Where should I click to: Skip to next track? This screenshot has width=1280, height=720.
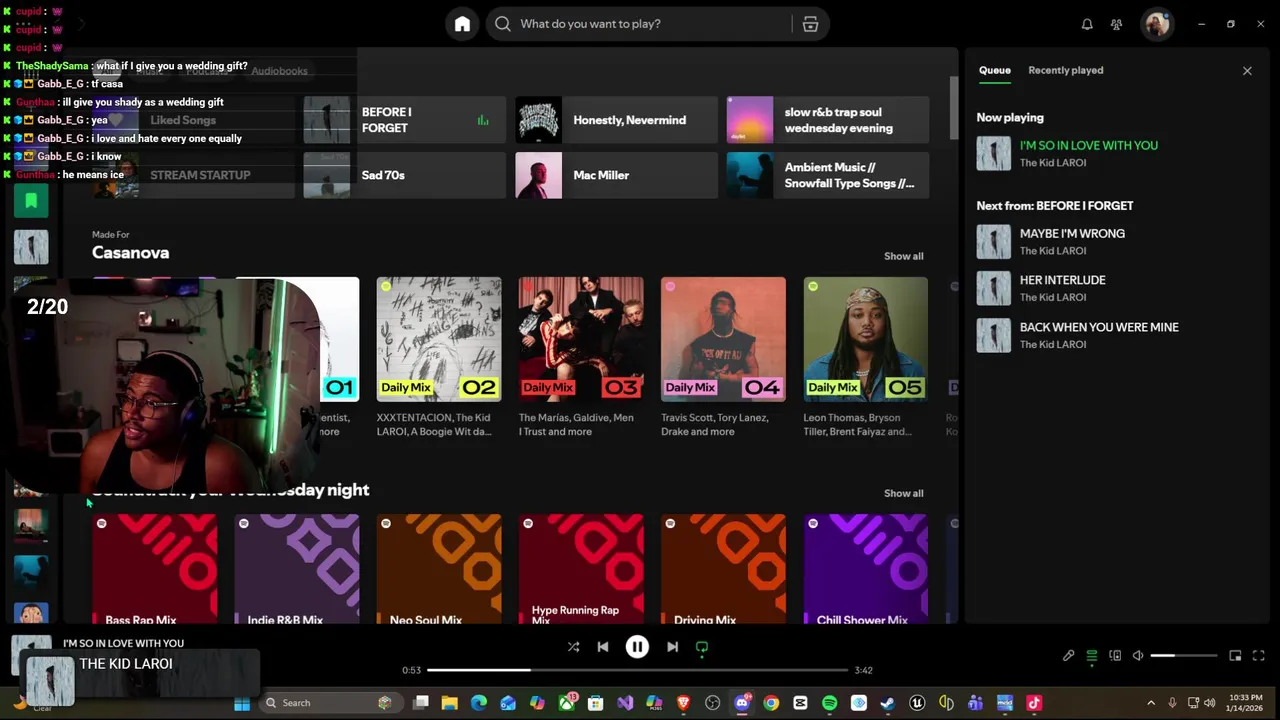click(672, 647)
